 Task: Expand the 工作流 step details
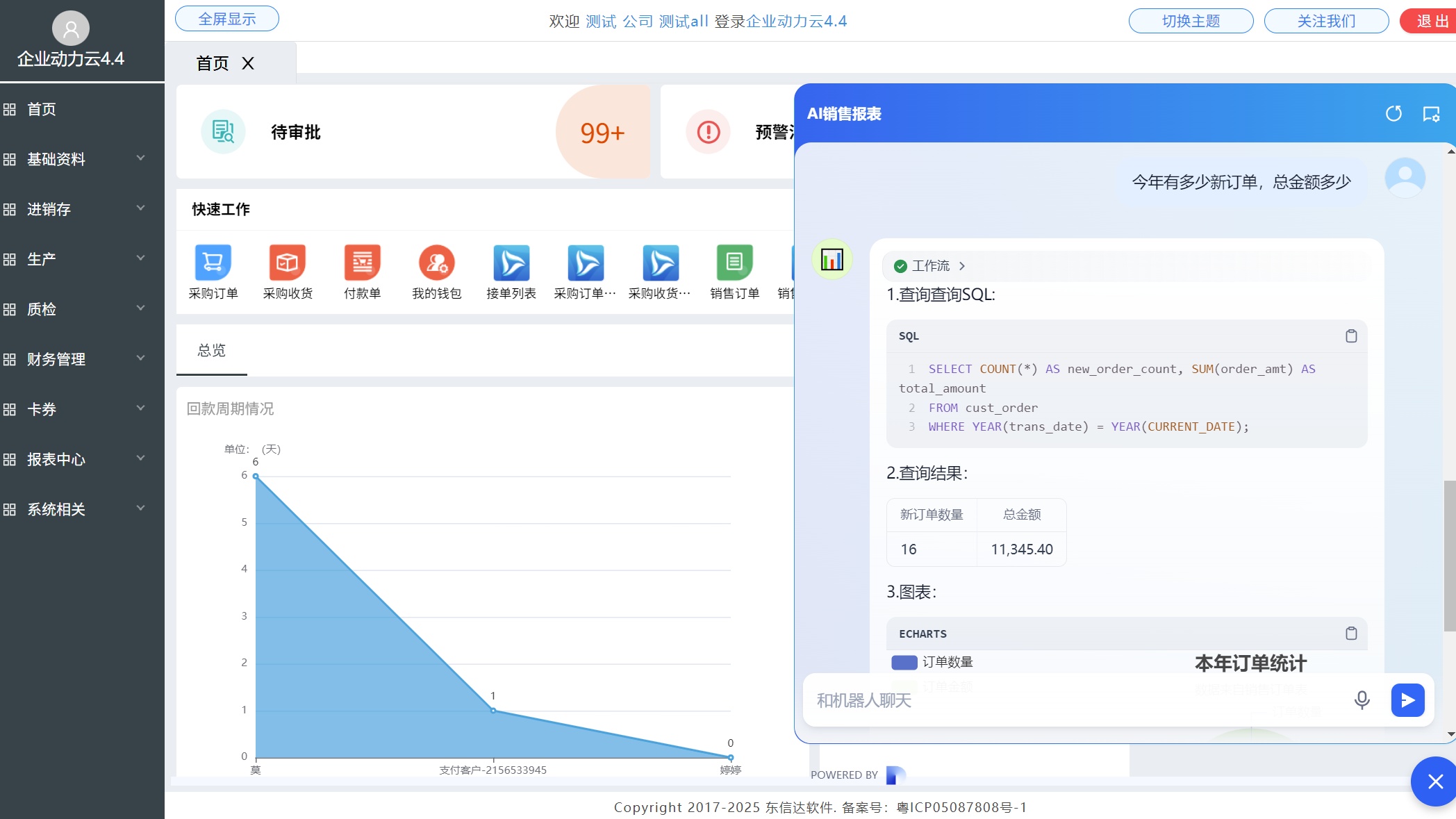click(931, 266)
